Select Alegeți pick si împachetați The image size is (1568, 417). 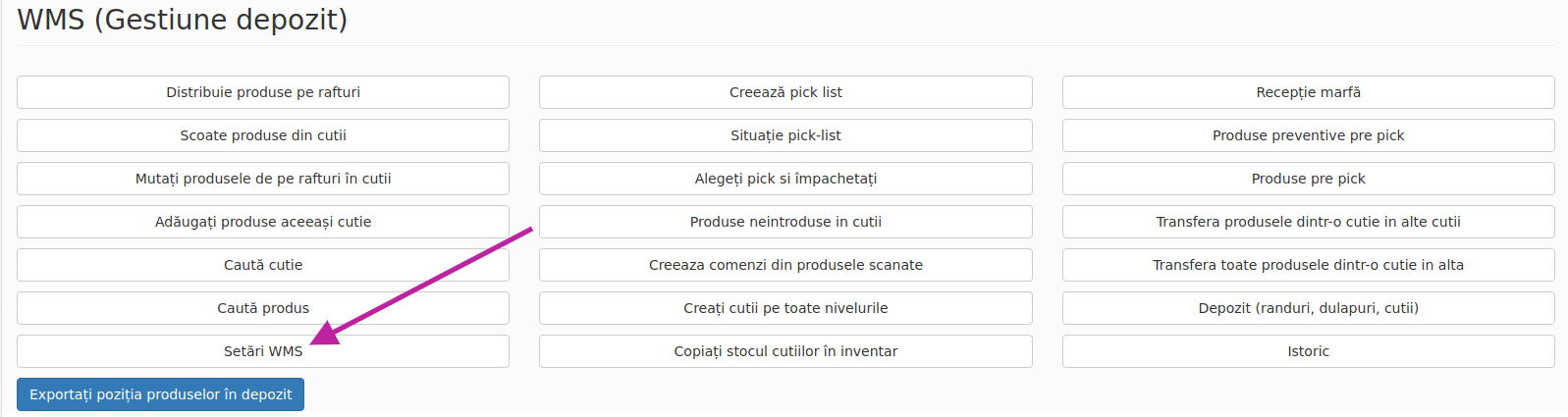pyautogui.click(x=785, y=179)
